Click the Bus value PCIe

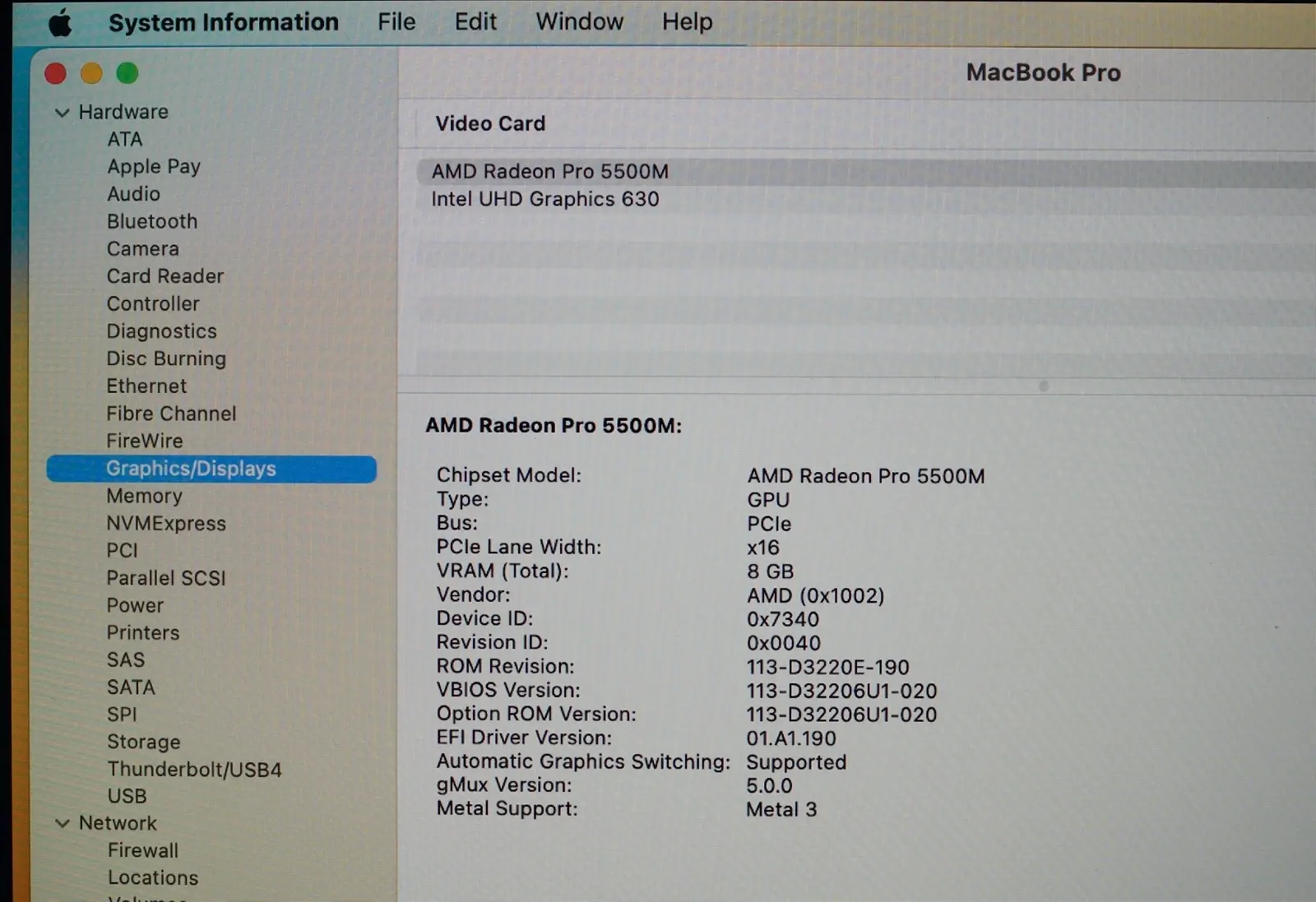(769, 524)
